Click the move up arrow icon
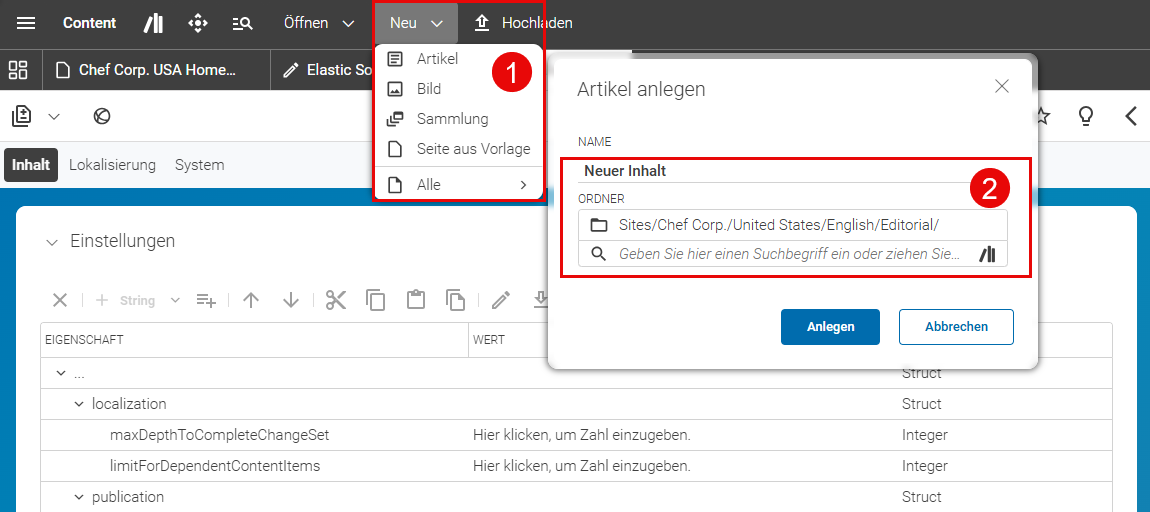This screenshot has width=1150, height=512. (252, 300)
